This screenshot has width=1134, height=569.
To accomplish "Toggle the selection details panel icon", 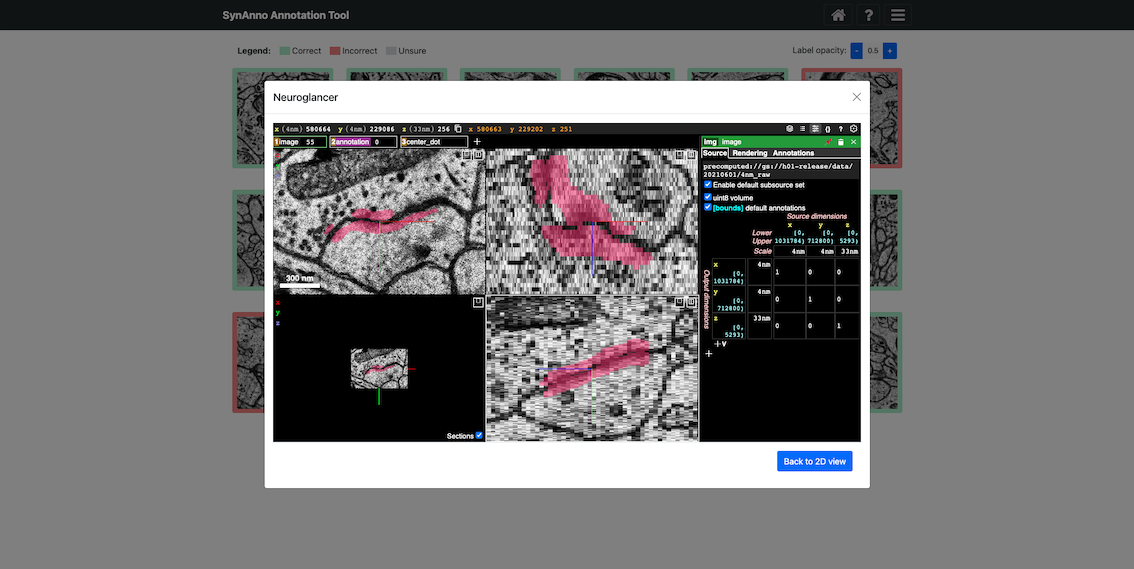I will click(x=815, y=129).
